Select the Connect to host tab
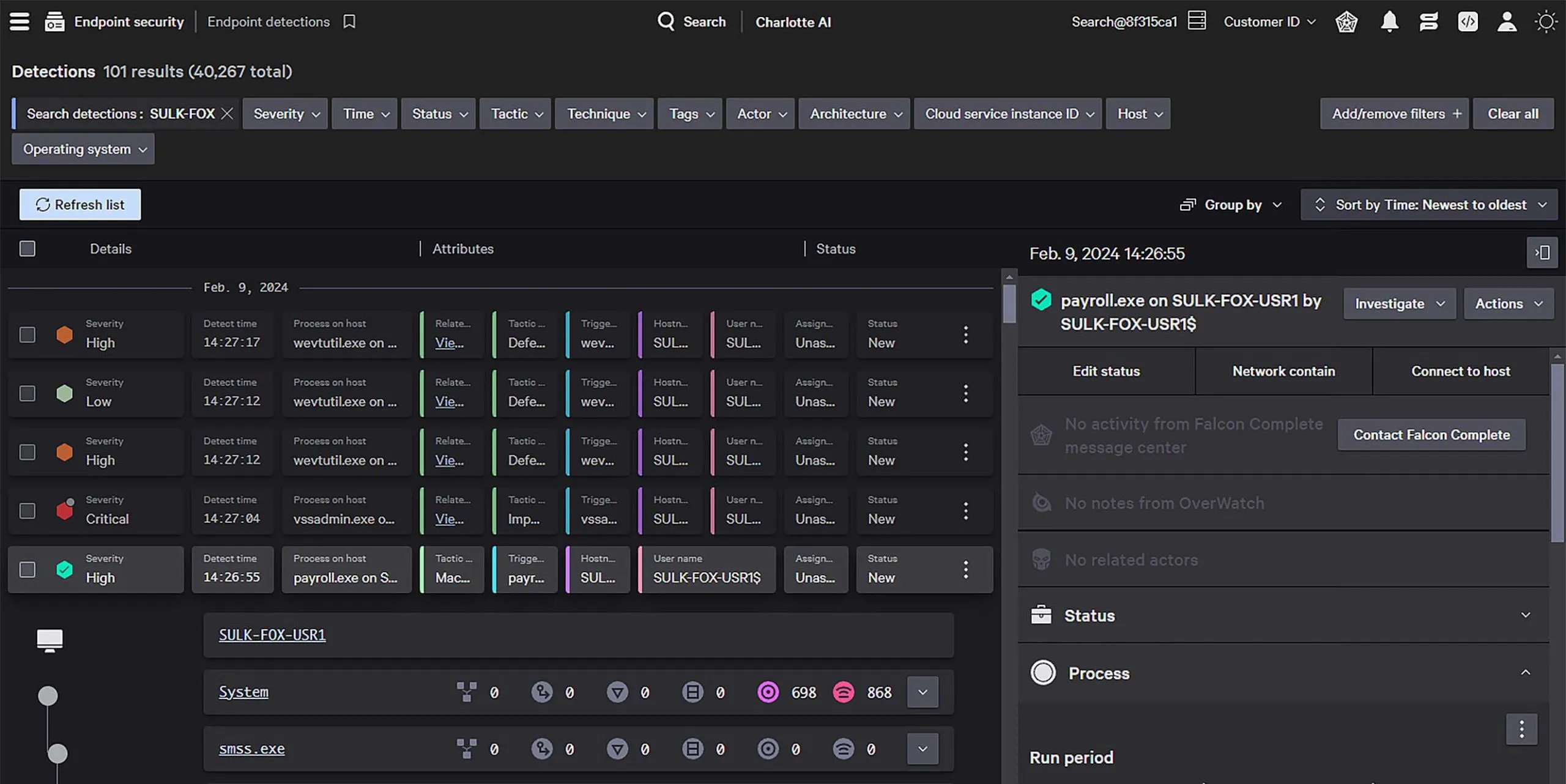Viewport: 1566px width, 784px height. (1460, 371)
